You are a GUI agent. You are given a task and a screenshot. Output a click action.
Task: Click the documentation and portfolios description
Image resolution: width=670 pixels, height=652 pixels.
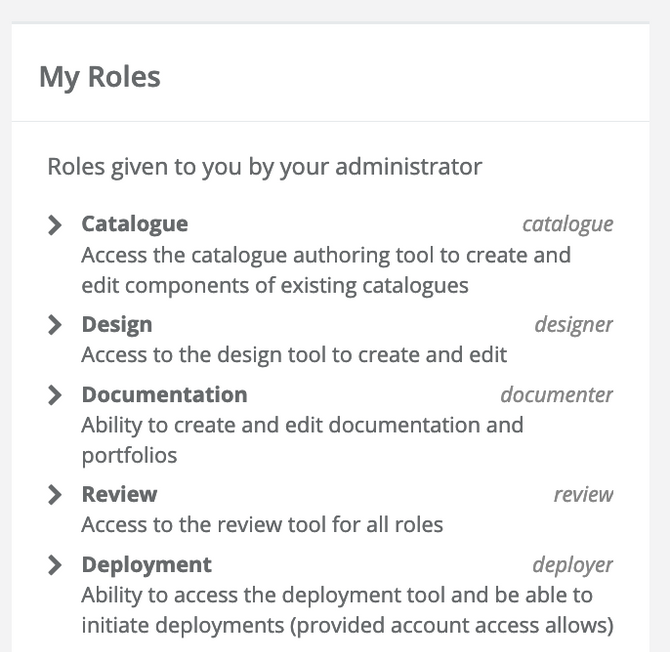(302, 440)
